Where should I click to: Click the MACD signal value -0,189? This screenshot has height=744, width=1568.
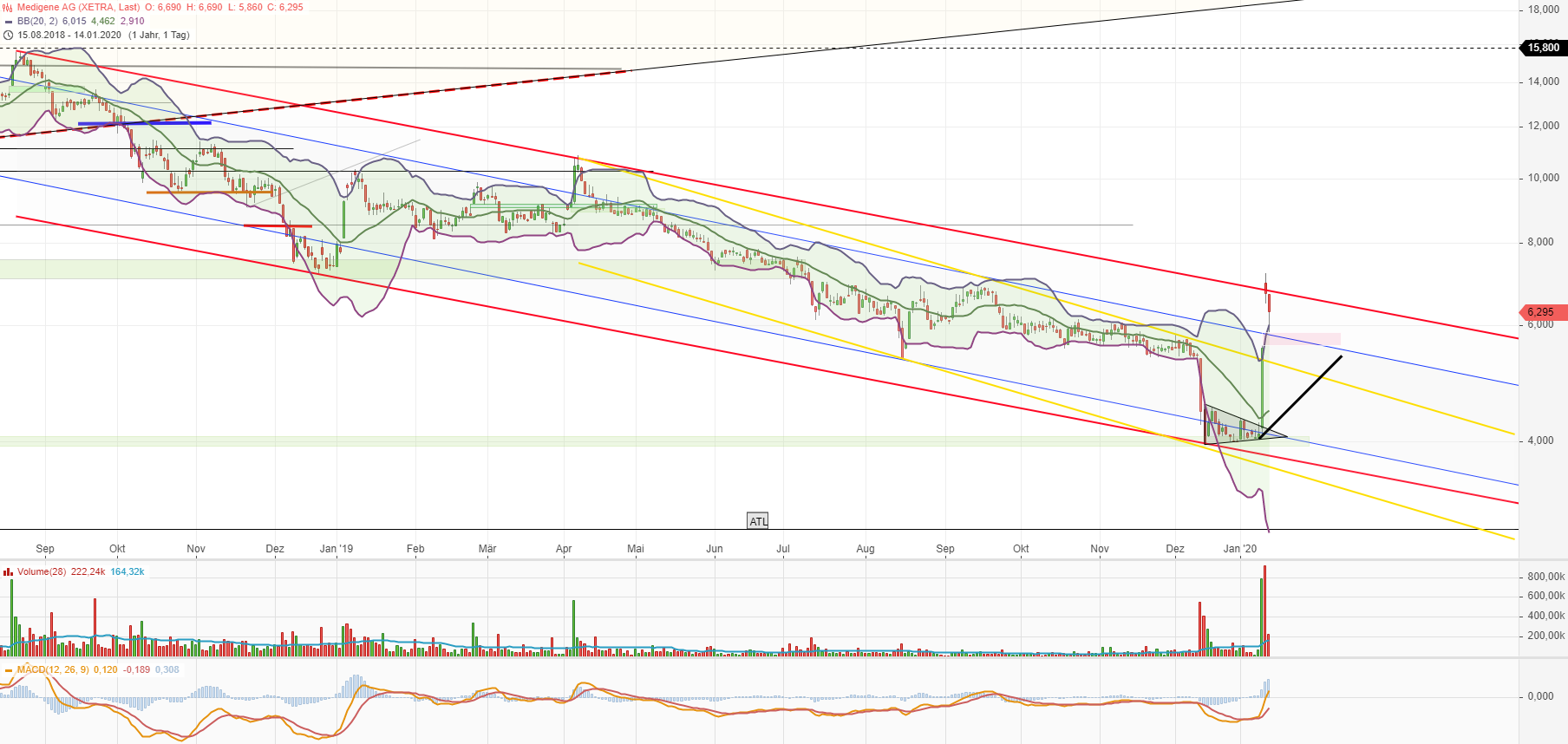pos(136,669)
